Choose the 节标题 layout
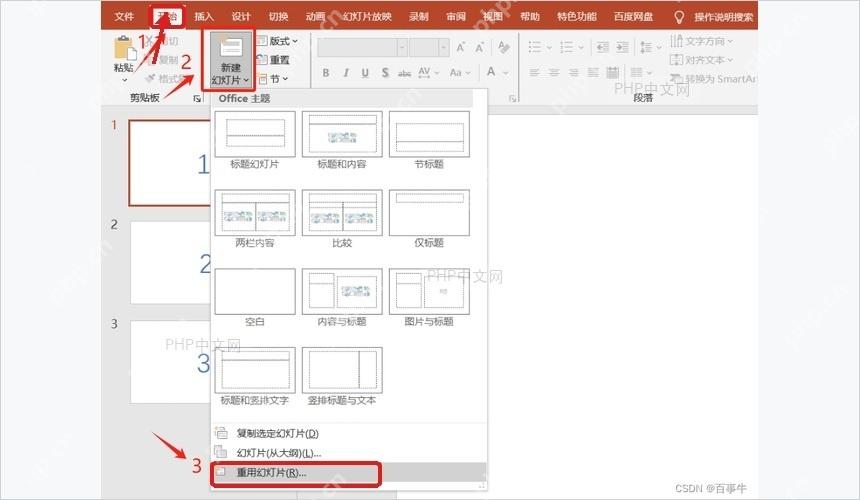 point(429,140)
